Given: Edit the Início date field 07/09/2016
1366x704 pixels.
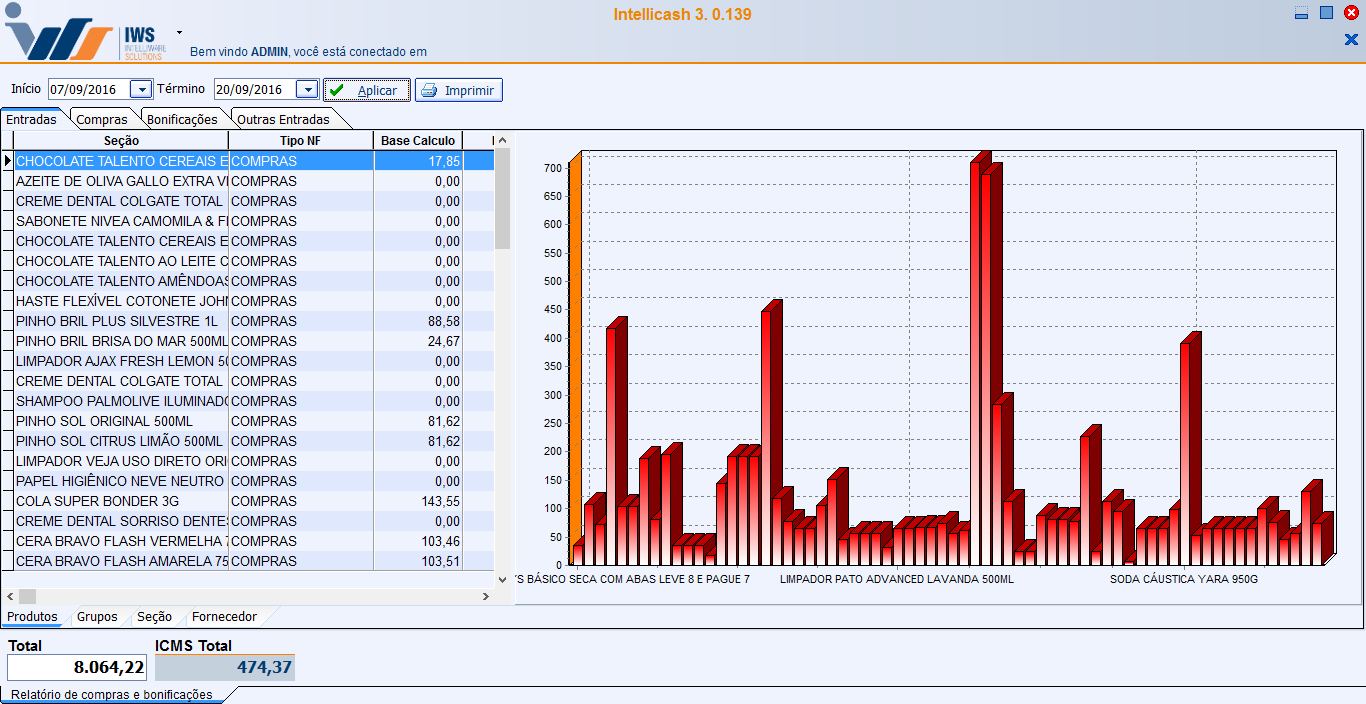Looking at the screenshot, I should [89, 90].
